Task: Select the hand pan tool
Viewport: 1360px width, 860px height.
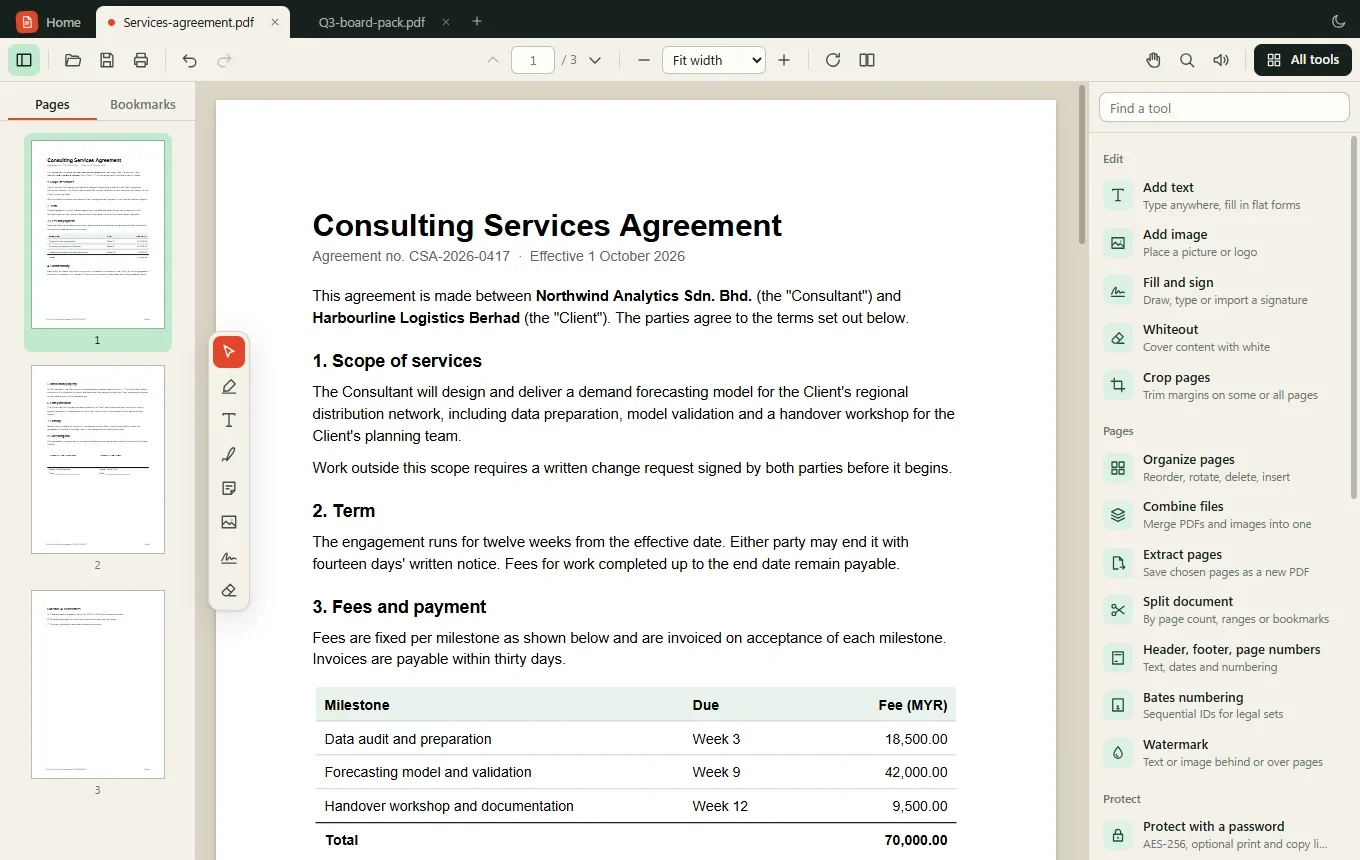Action: click(x=1153, y=60)
